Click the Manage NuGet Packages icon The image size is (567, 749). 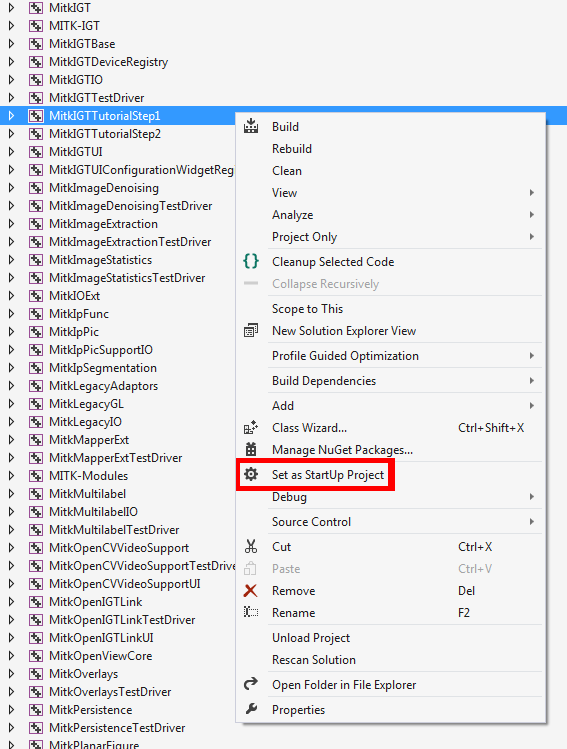click(x=251, y=449)
